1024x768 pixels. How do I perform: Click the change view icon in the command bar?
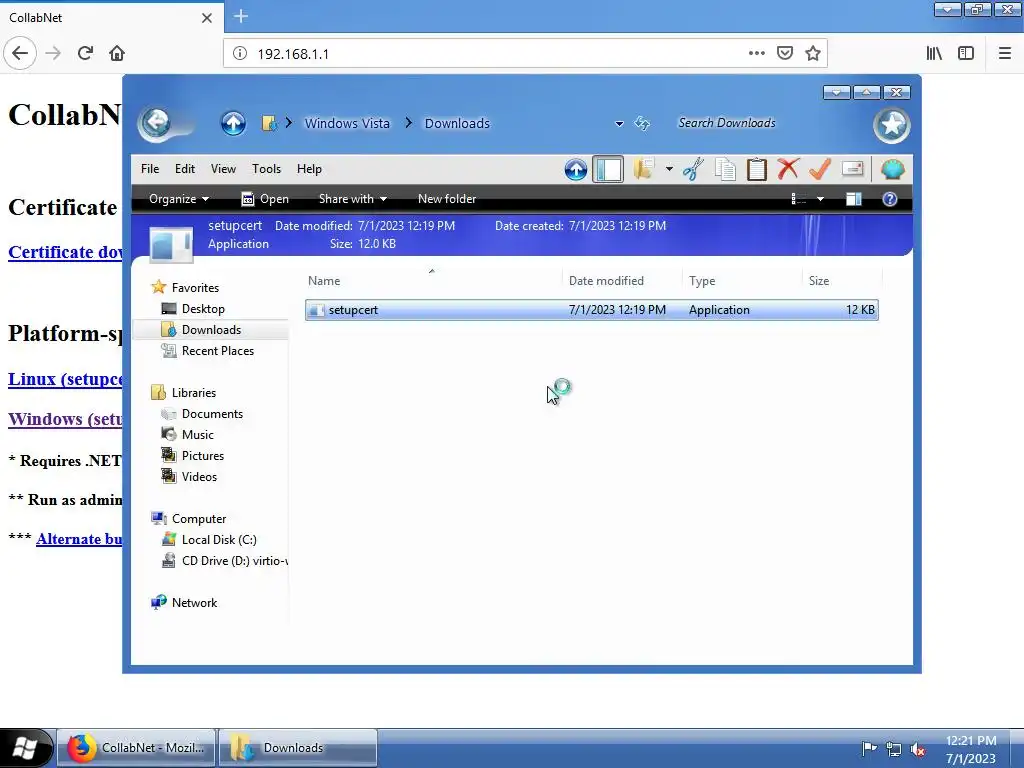coord(799,199)
